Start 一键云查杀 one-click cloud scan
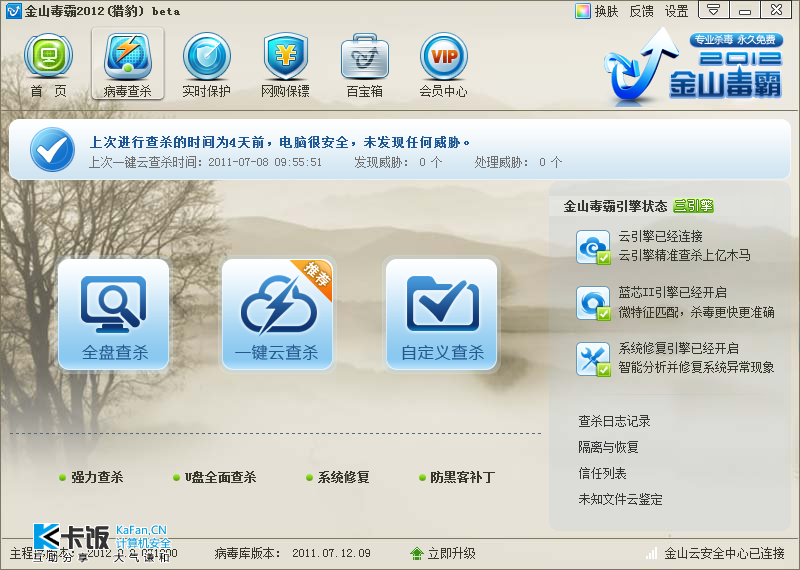The image size is (800, 570). [x=277, y=314]
